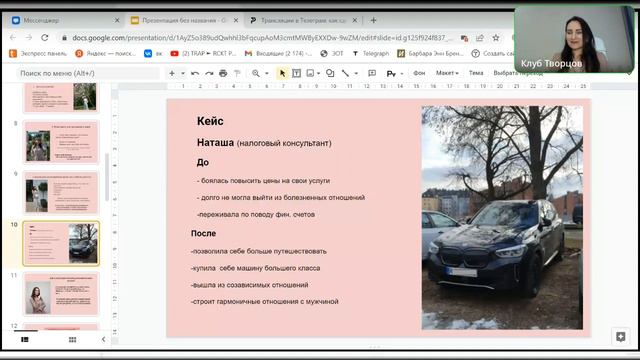Screen dimensions: 640x360
Task: Click the browser forward arrow
Action: 29,38
